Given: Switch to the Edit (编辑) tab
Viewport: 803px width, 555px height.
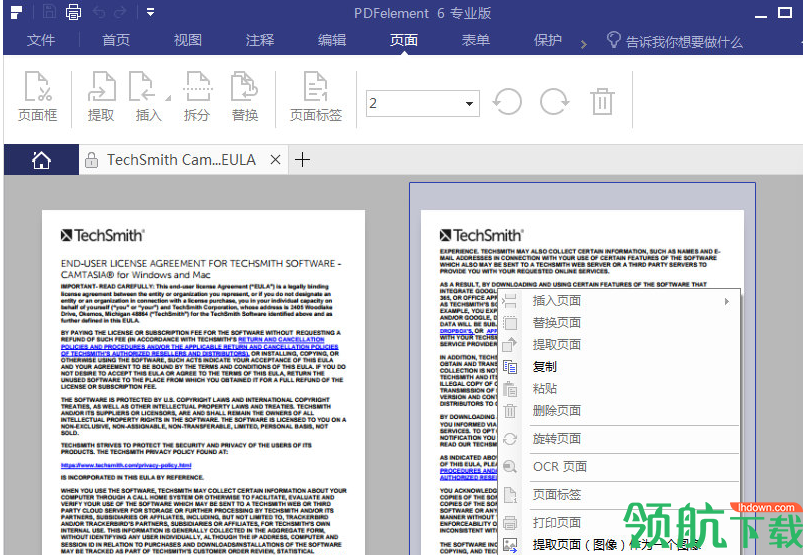Looking at the screenshot, I should 332,40.
